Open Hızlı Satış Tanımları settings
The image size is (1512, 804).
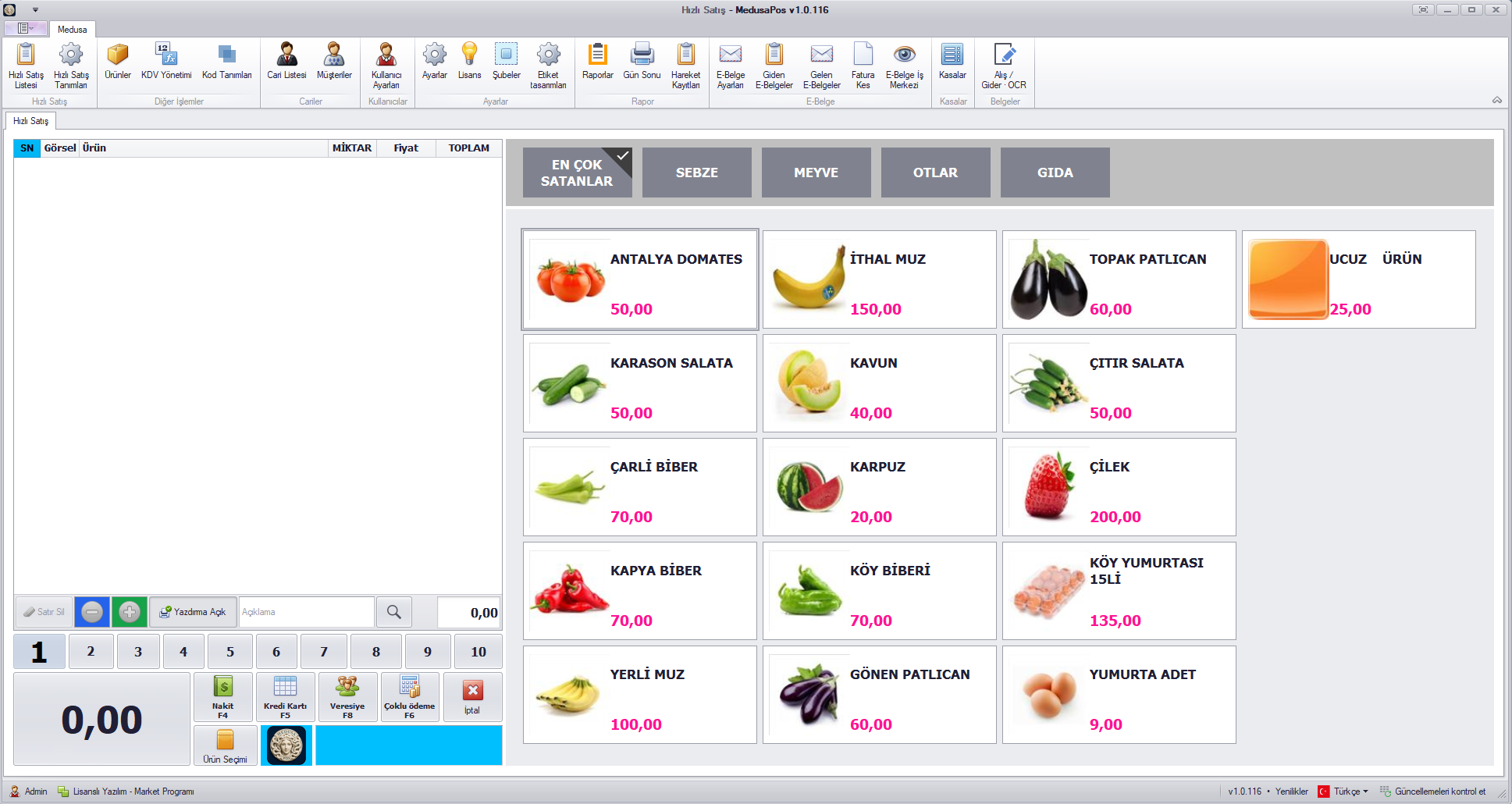71,66
